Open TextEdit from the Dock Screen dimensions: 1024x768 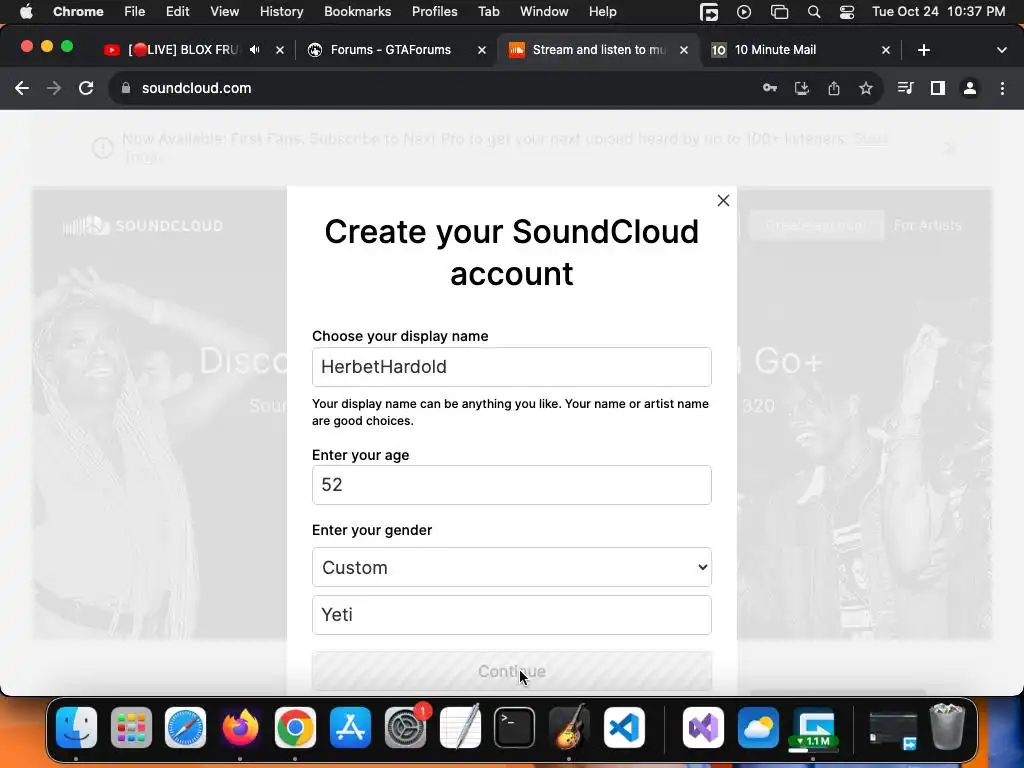pyautogui.click(x=460, y=727)
